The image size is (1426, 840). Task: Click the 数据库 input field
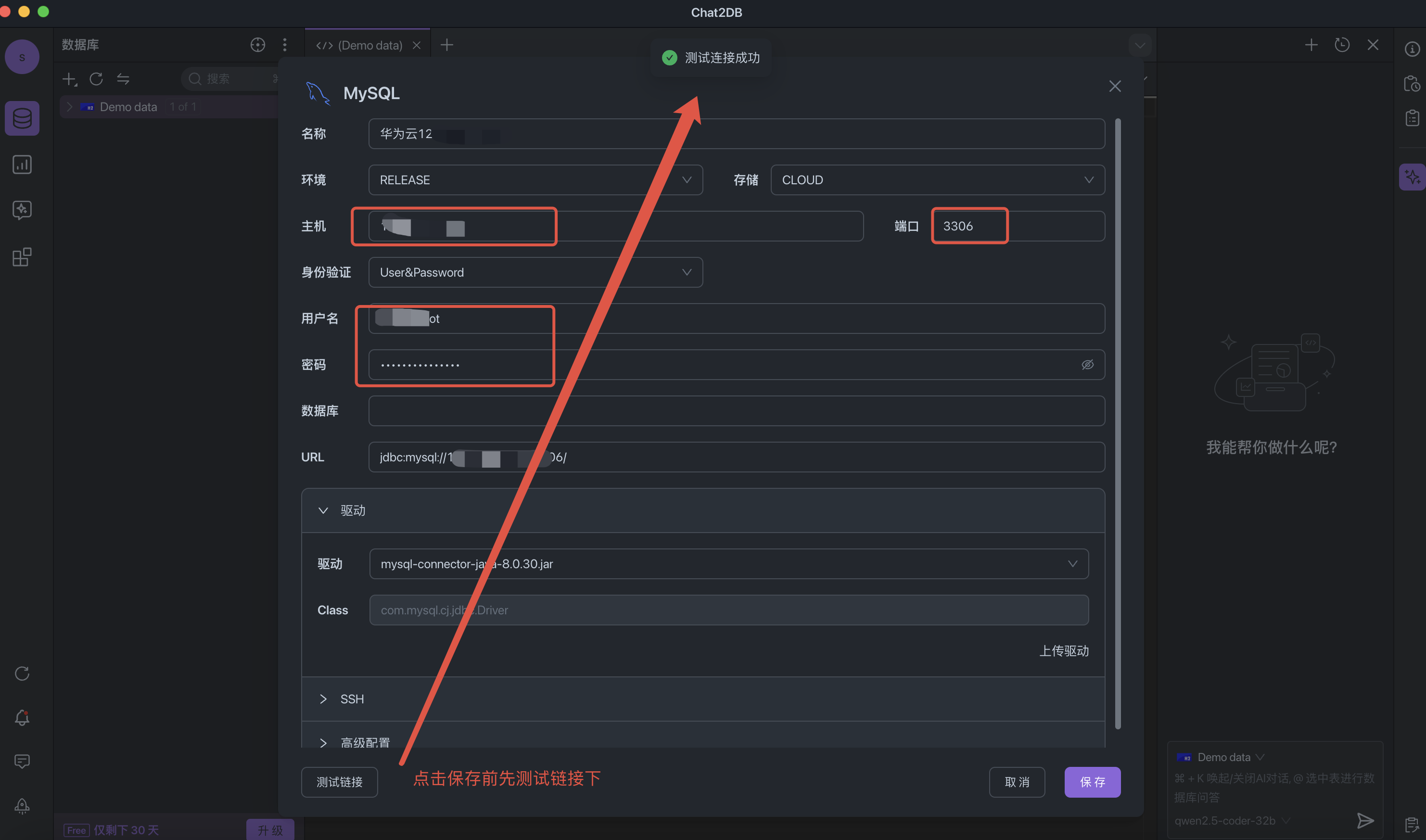coord(736,411)
